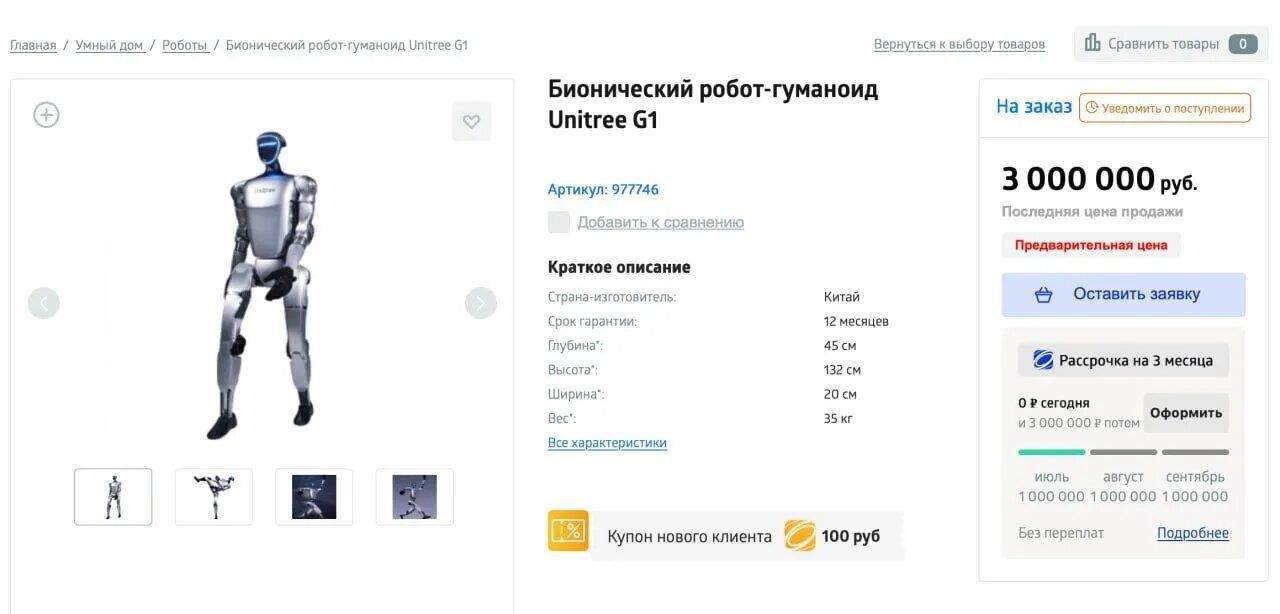Select the second robot thumbnail image

tap(214, 497)
